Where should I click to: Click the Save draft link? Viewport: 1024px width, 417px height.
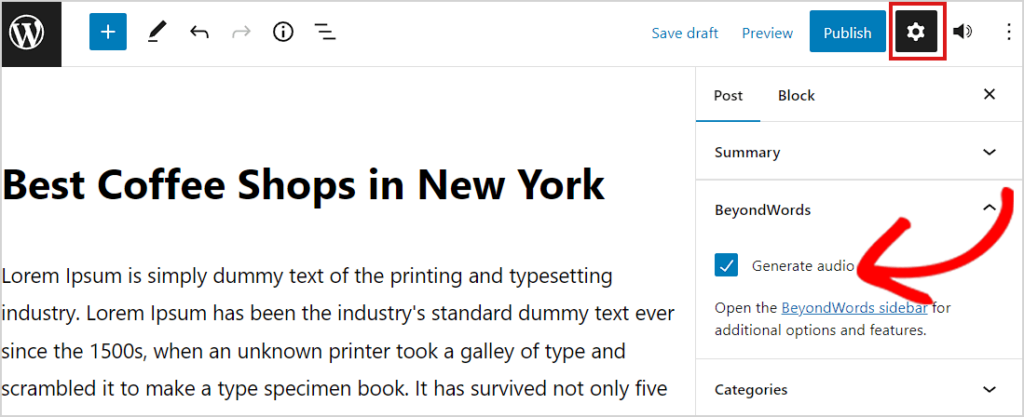point(685,33)
